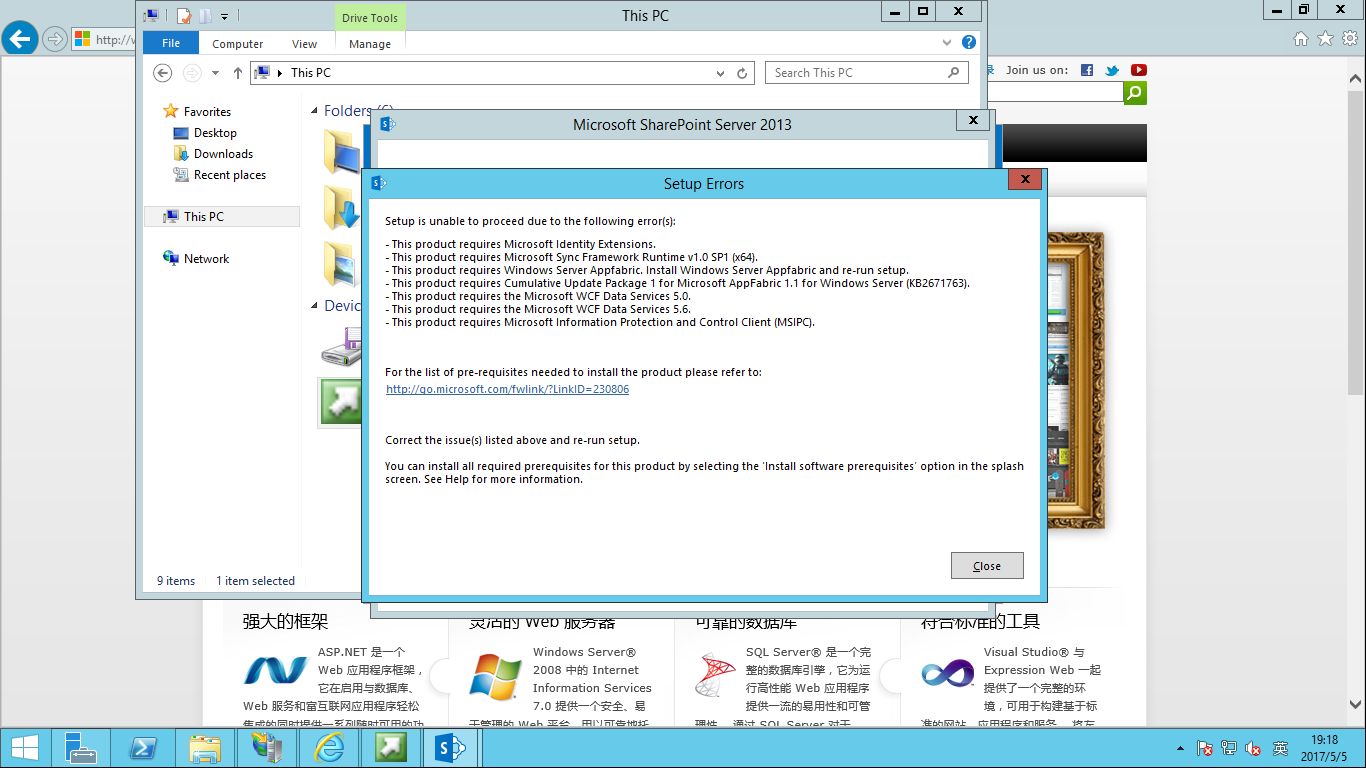The height and width of the screenshot is (768, 1366).
Task: Select the Drive Tools contextual tab header
Action: pyautogui.click(x=370, y=17)
